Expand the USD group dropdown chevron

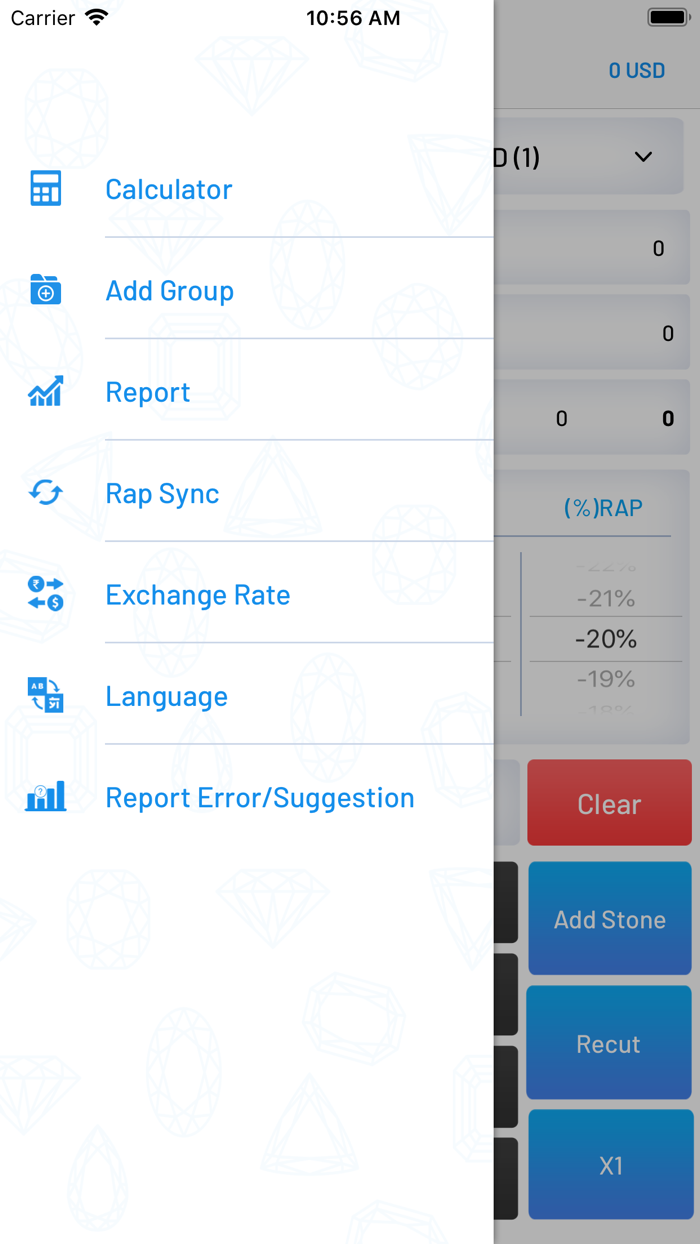[x=643, y=156]
